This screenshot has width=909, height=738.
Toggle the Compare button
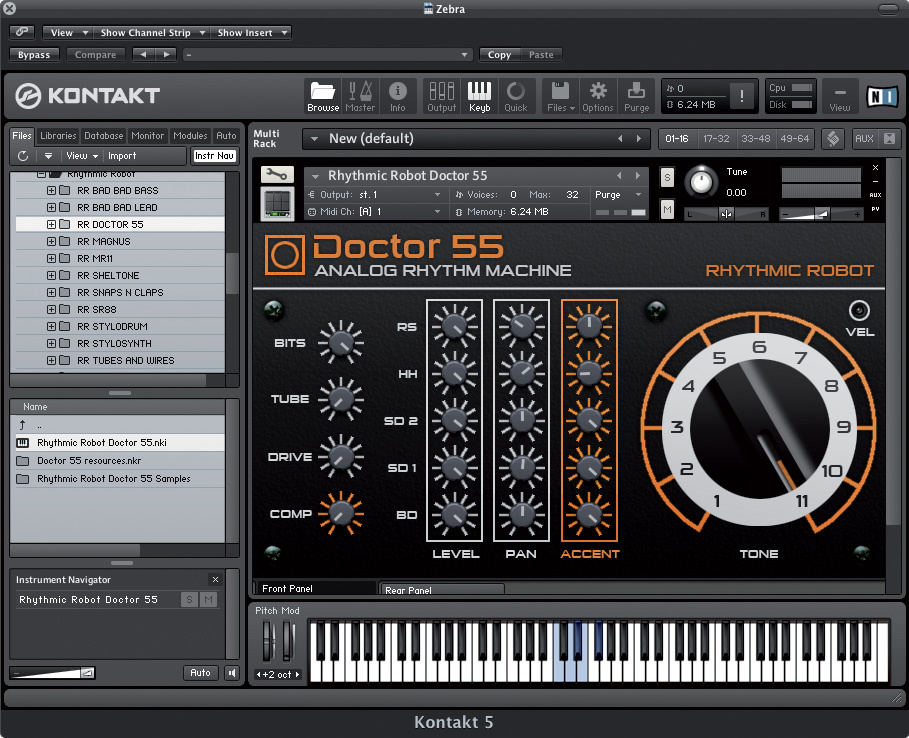95,54
